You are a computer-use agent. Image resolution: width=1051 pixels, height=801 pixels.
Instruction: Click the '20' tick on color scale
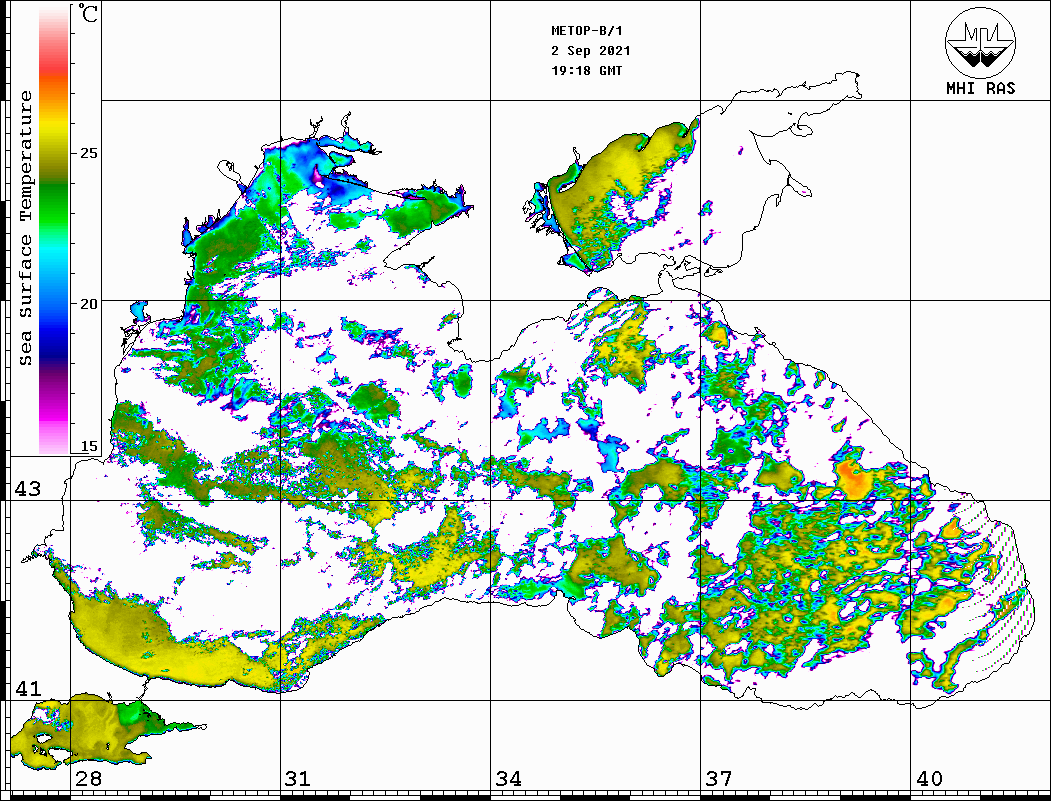88,304
